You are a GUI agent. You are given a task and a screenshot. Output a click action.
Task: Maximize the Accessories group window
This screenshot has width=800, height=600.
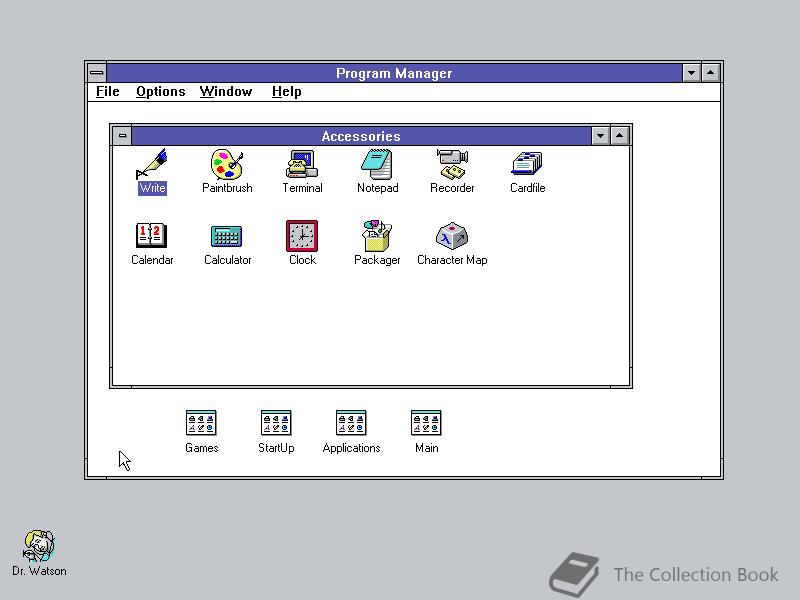(619, 136)
